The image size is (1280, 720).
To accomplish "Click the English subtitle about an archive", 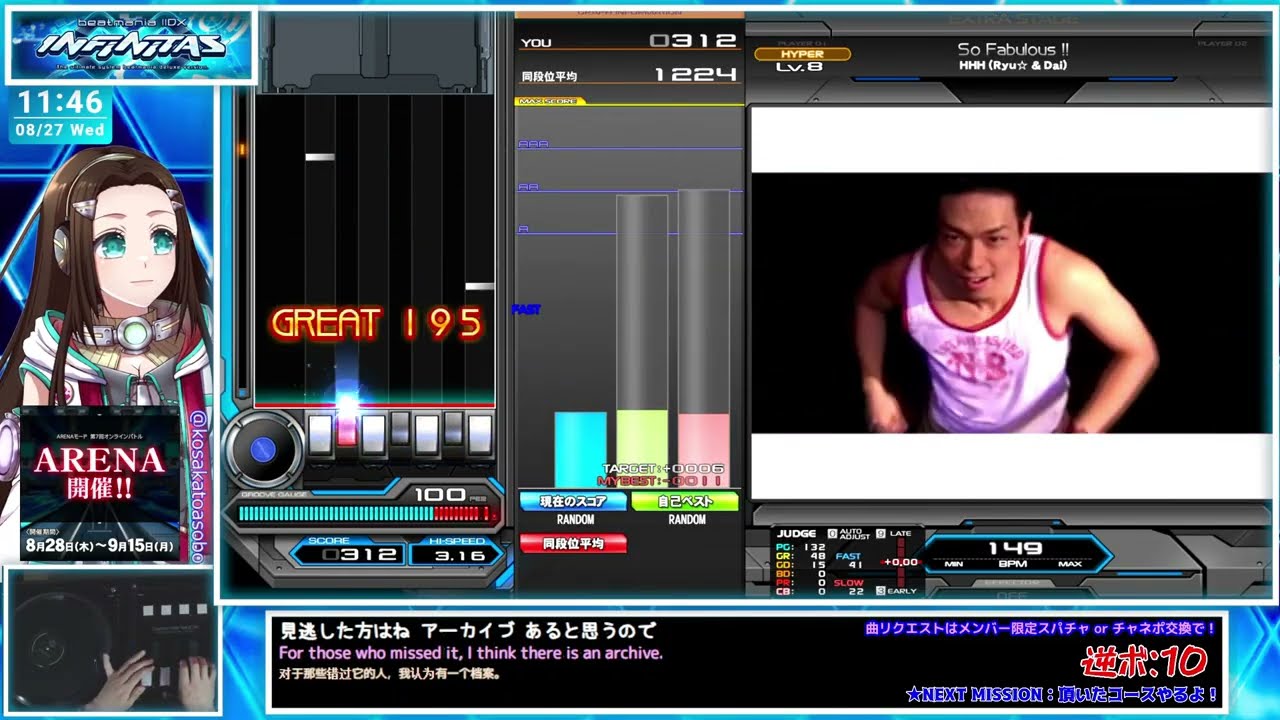I will coord(471,653).
